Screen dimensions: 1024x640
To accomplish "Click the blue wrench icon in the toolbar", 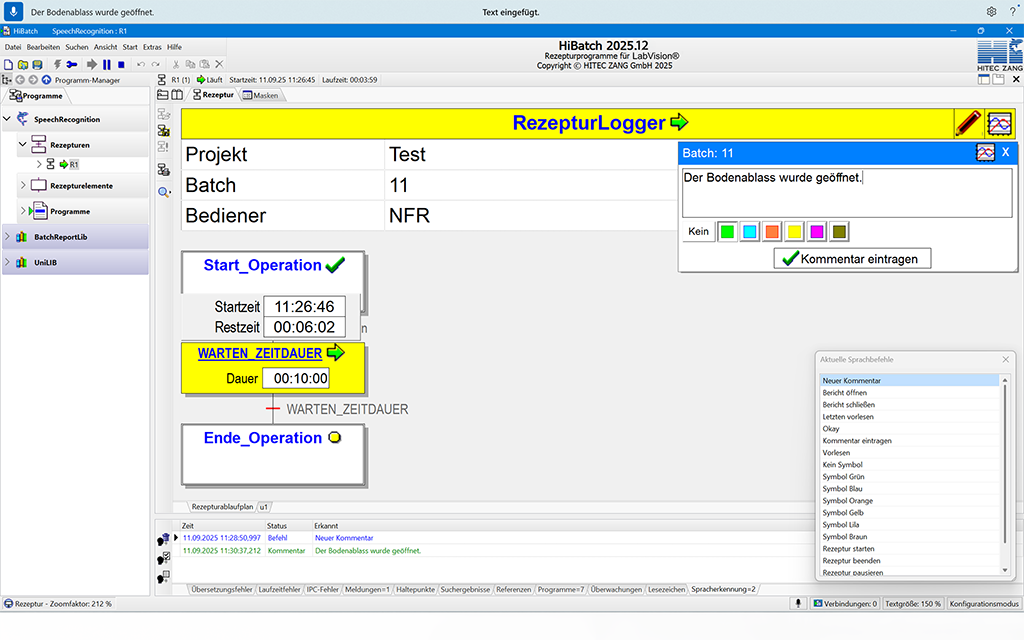I will [71, 63].
